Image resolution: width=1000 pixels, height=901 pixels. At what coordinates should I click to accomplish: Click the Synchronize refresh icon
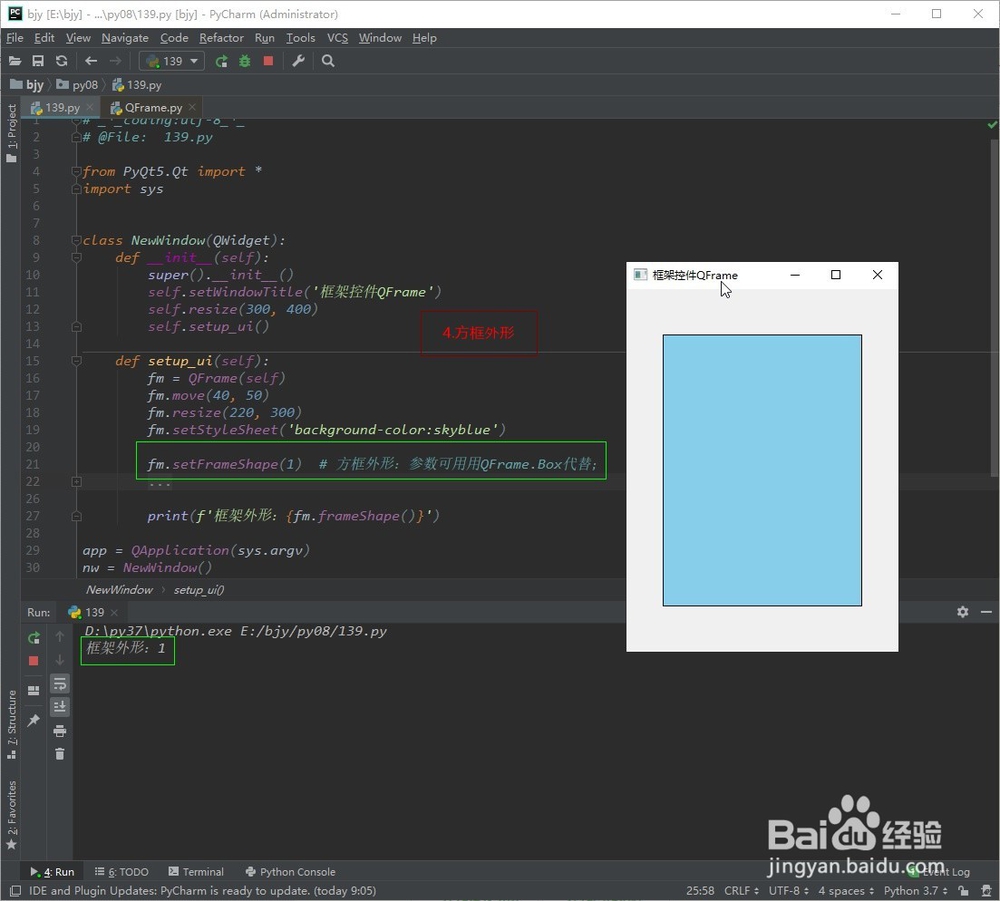[x=61, y=61]
